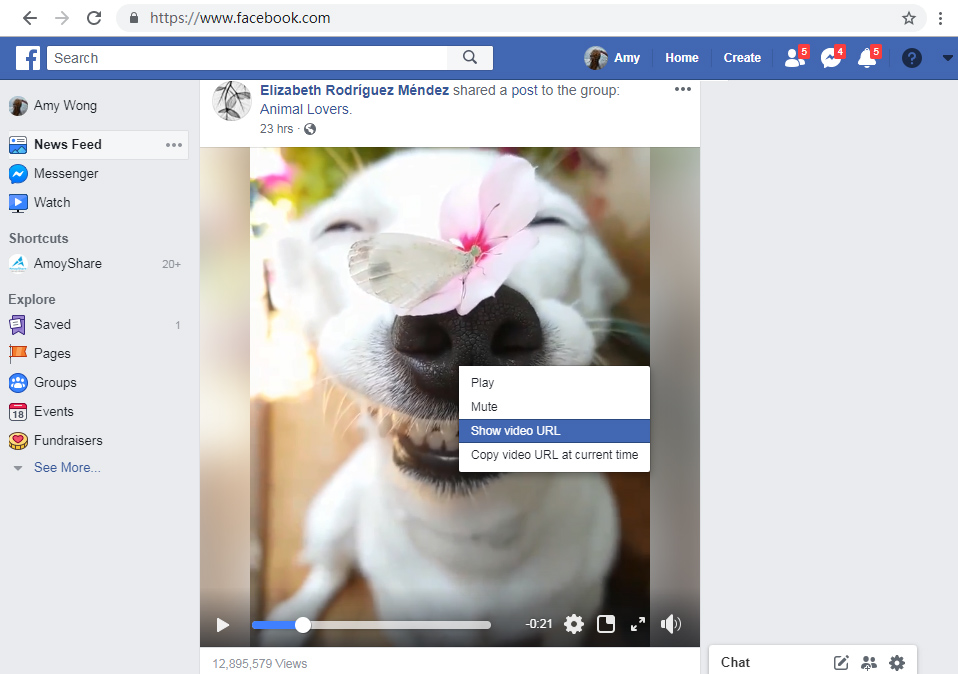The height and width of the screenshot is (674, 958).
Task: Play the video with play button
Action: 223,625
